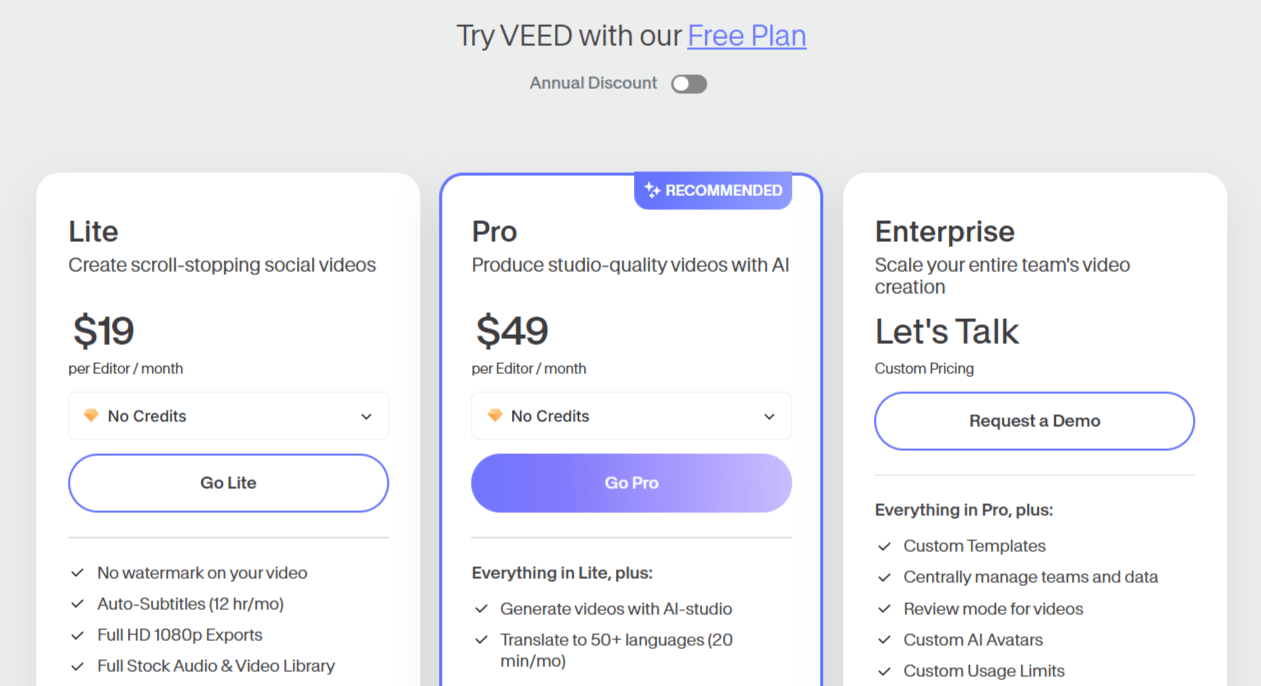Click the Review mode for videos feature
The width and height of the screenshot is (1261, 686).
click(x=992, y=608)
